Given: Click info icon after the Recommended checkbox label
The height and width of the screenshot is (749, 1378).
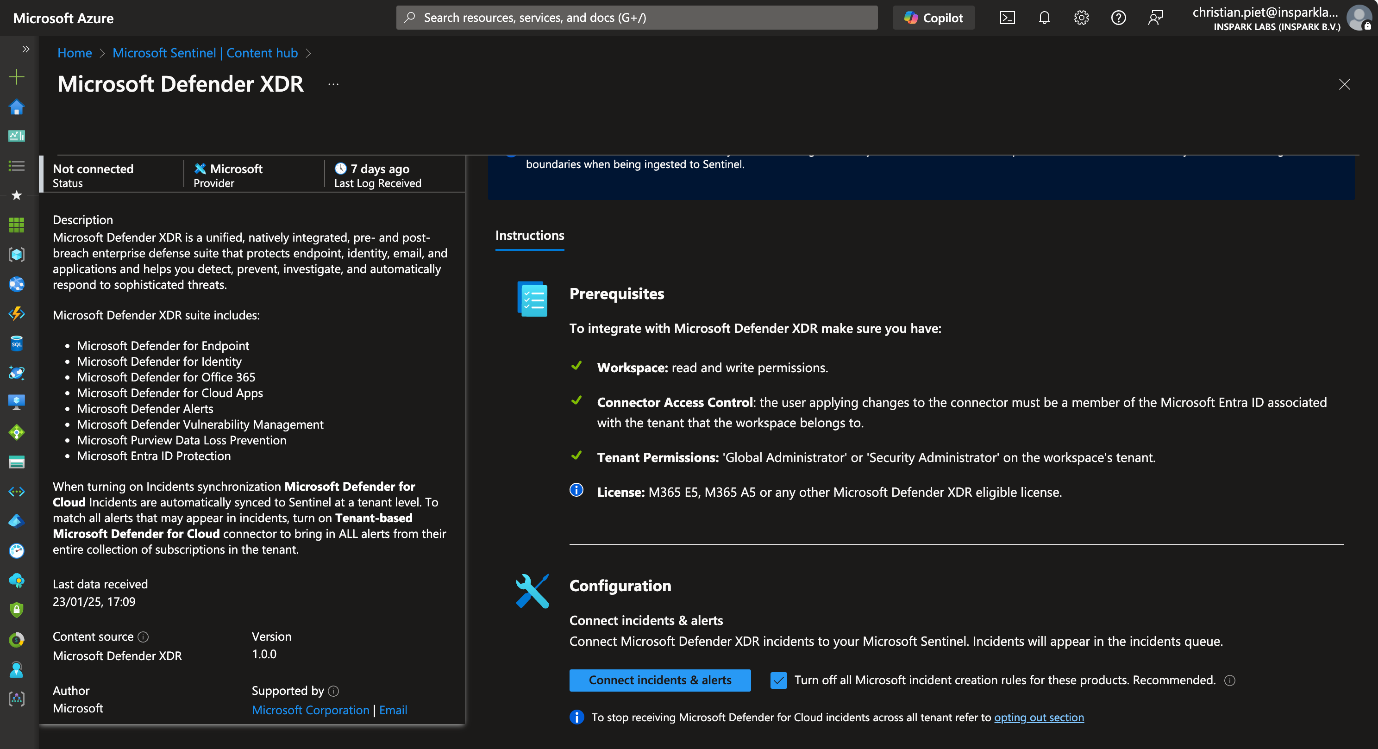Looking at the screenshot, I should click(x=1230, y=680).
